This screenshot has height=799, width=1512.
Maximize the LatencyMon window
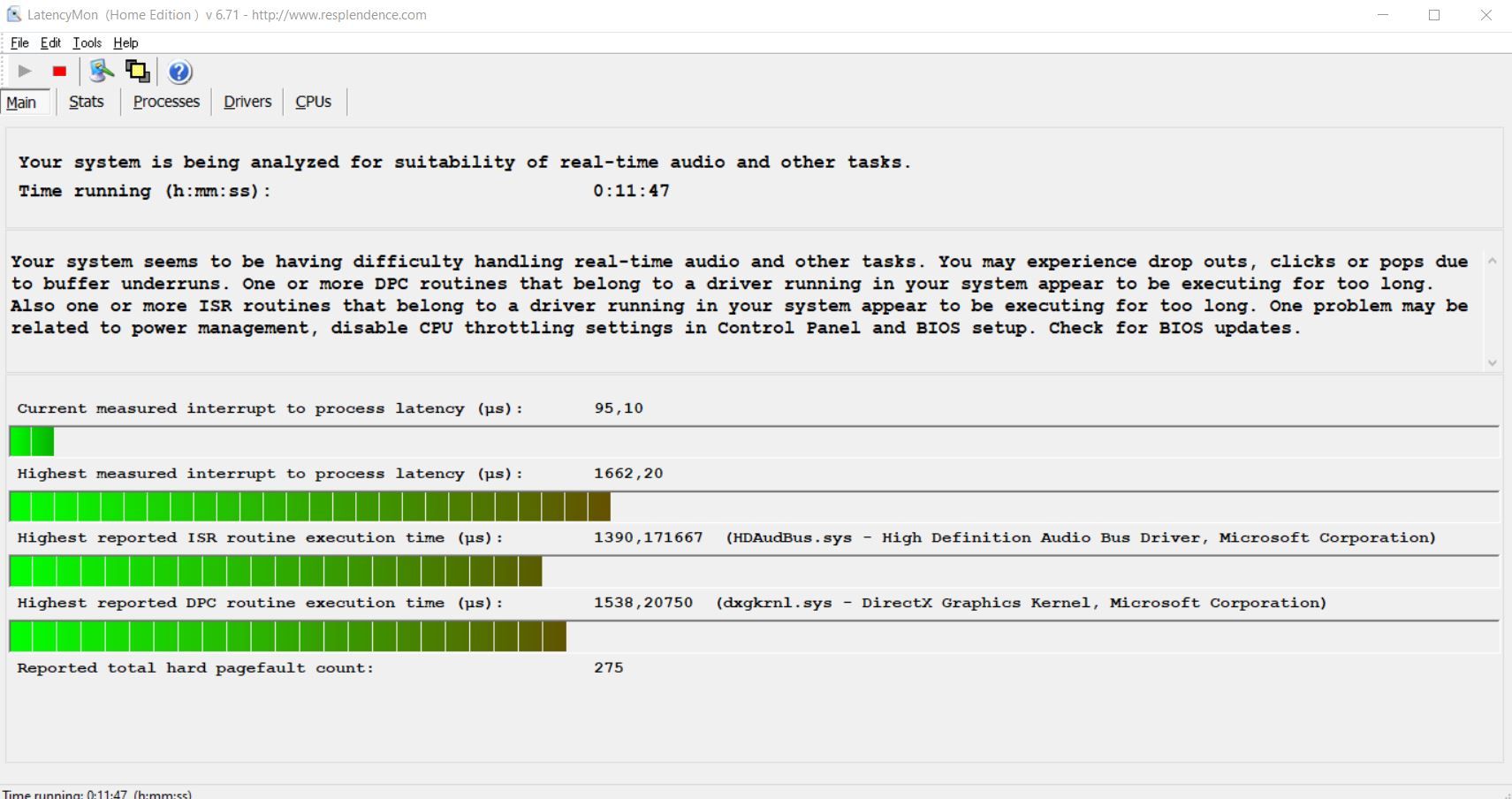[1434, 15]
